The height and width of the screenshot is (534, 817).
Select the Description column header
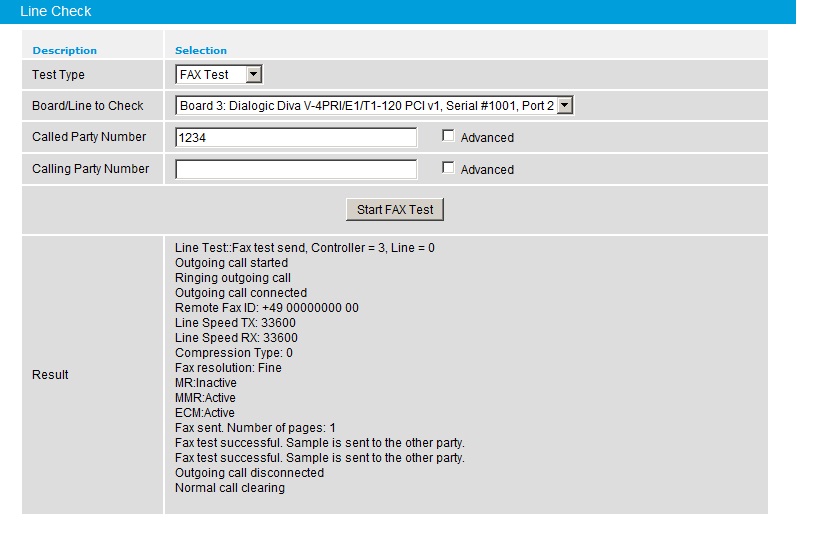pyautogui.click(x=65, y=50)
